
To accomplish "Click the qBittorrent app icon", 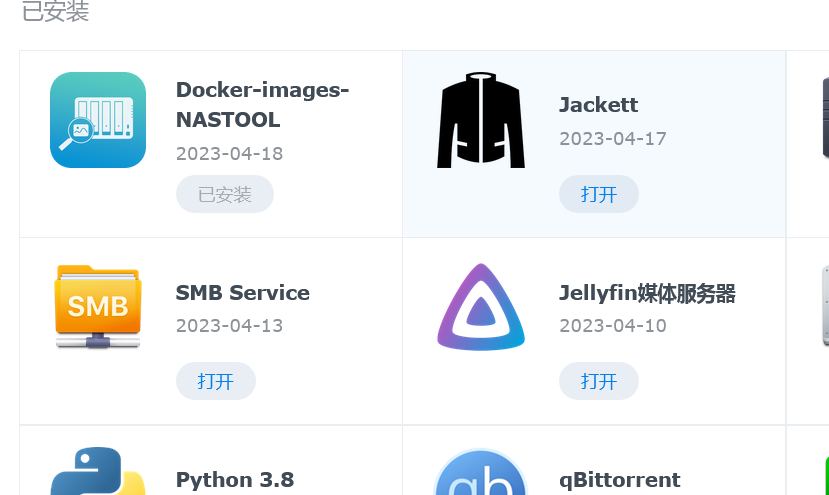I will click(481, 474).
